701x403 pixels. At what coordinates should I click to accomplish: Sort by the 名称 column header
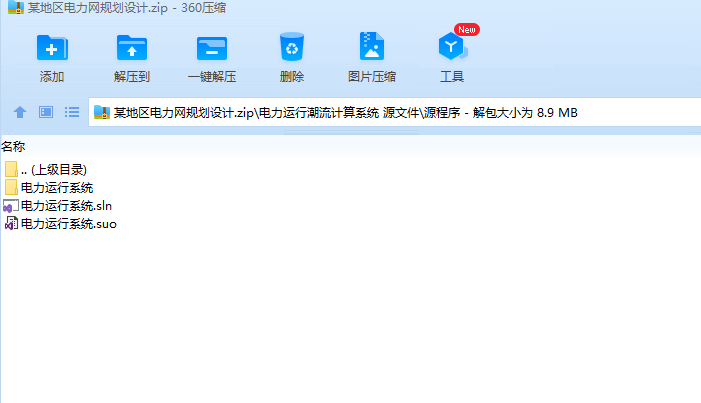pyautogui.click(x=13, y=146)
